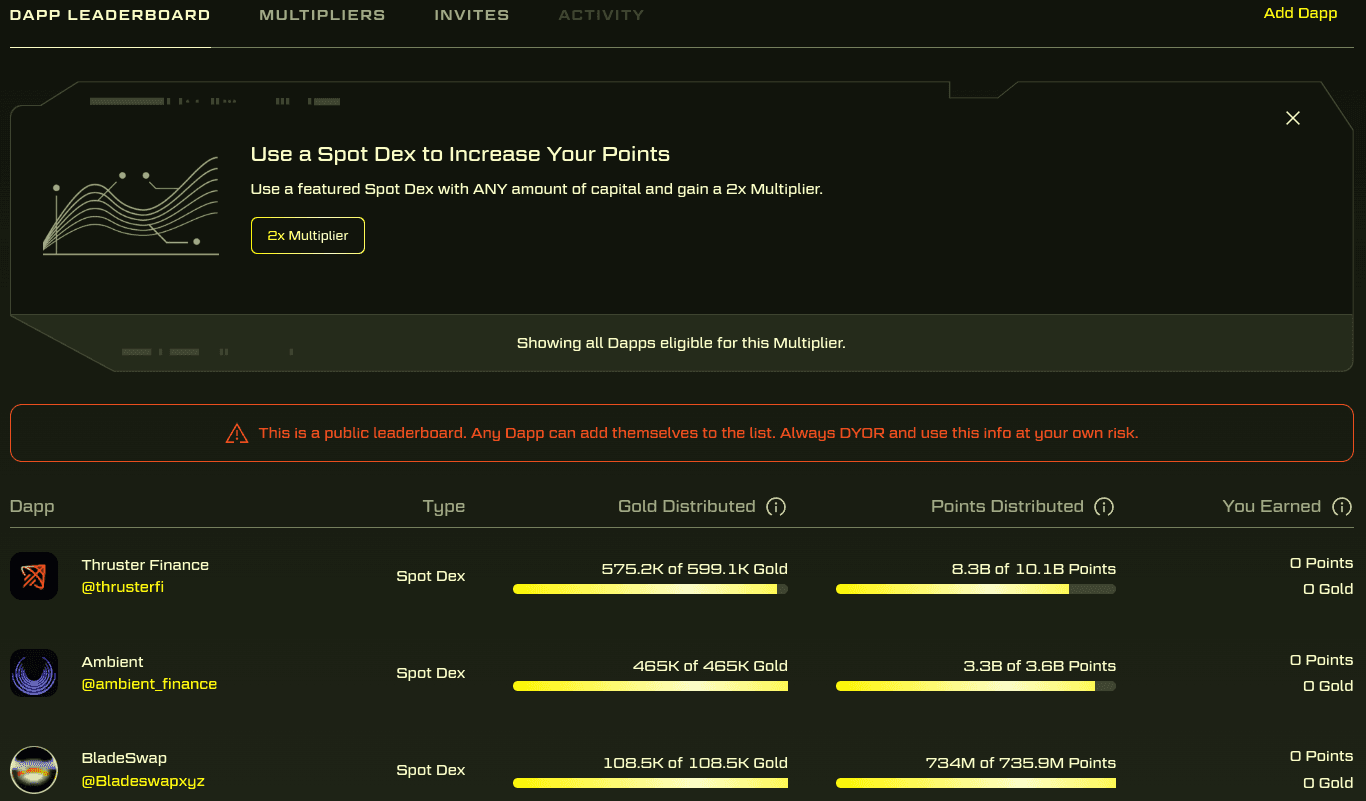
Task: Click Spot Dex type for BladeSwap
Action: (x=431, y=770)
